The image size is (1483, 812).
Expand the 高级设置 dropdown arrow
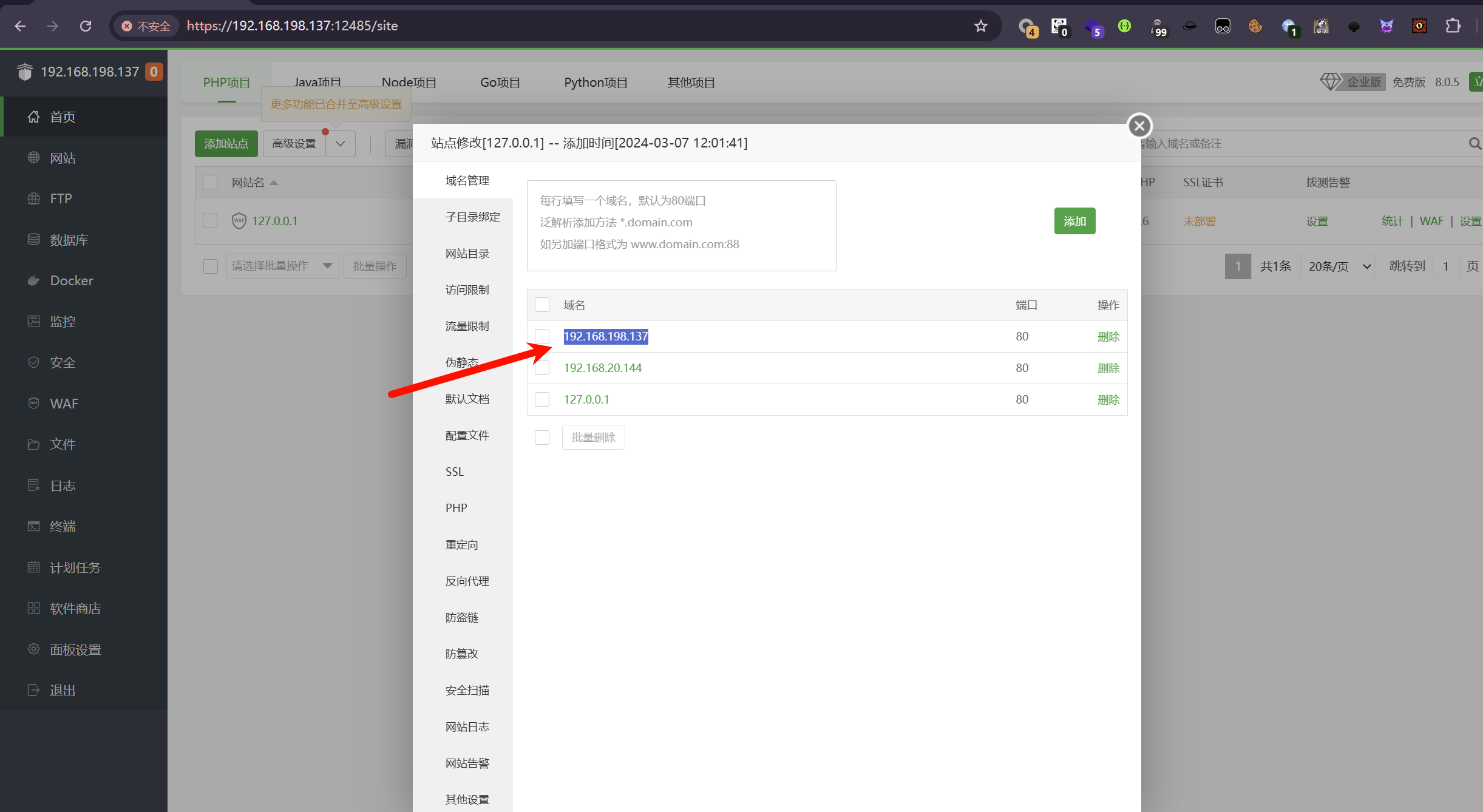click(341, 144)
